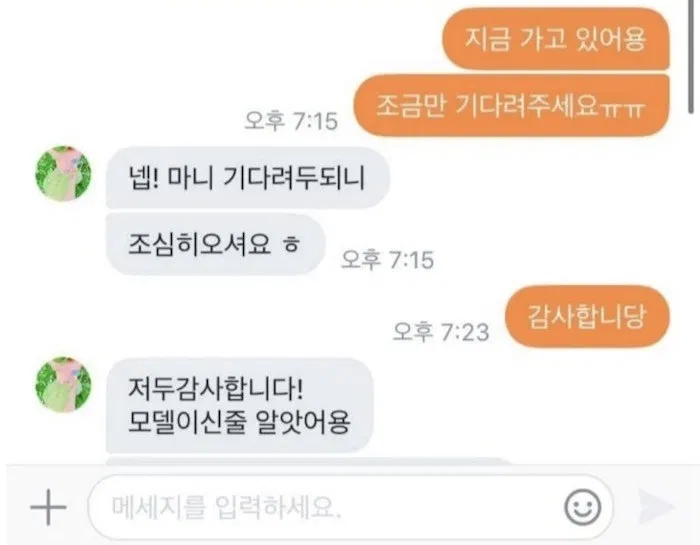Click the 모델이신줄 알앗어용 text line

click(x=239, y=422)
